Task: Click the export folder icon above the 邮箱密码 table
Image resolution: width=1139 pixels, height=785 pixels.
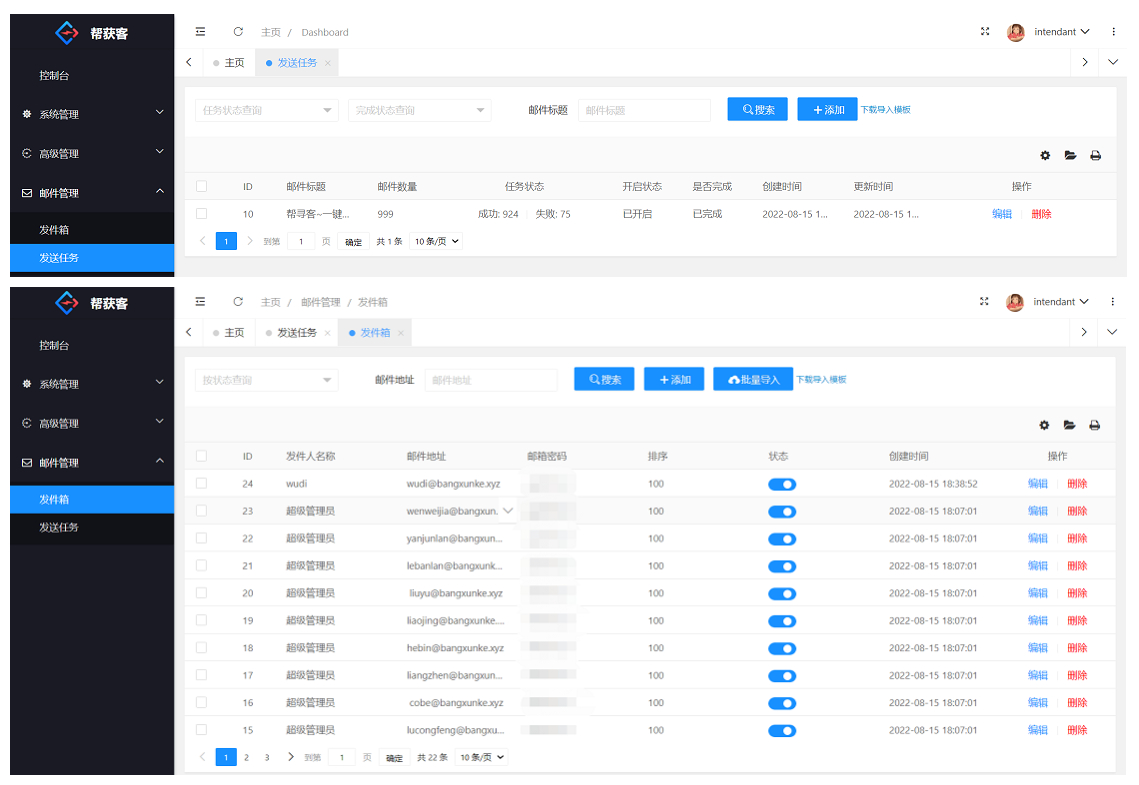Action: (x=1069, y=426)
